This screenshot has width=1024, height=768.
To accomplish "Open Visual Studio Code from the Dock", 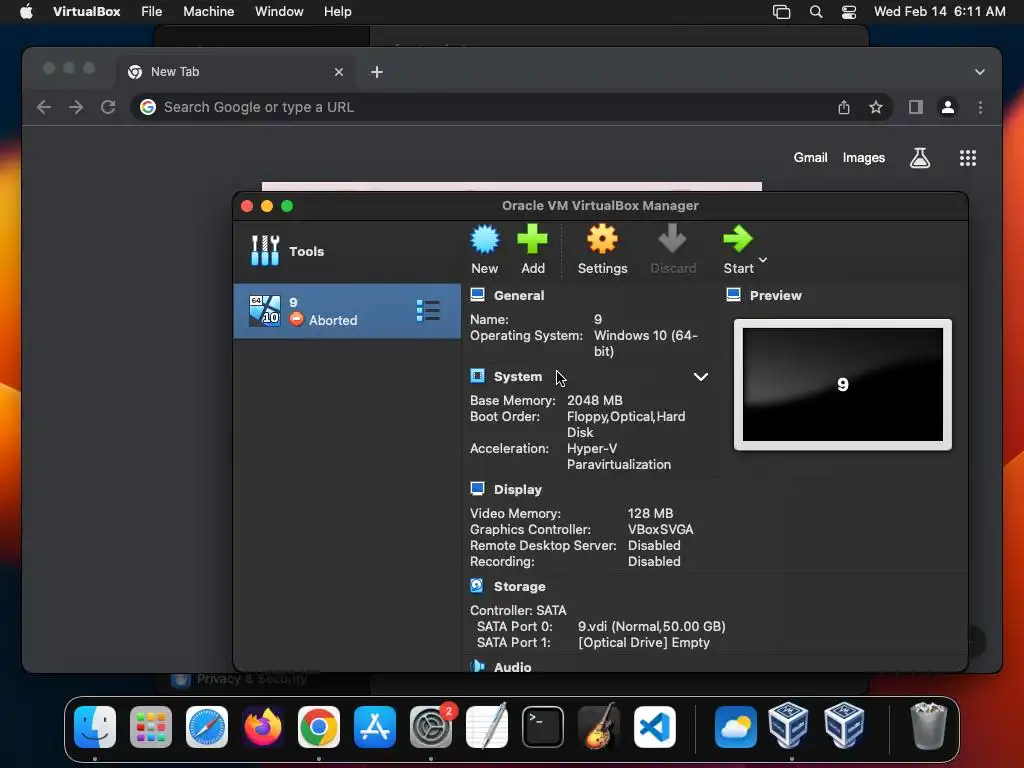I will click(x=654, y=726).
